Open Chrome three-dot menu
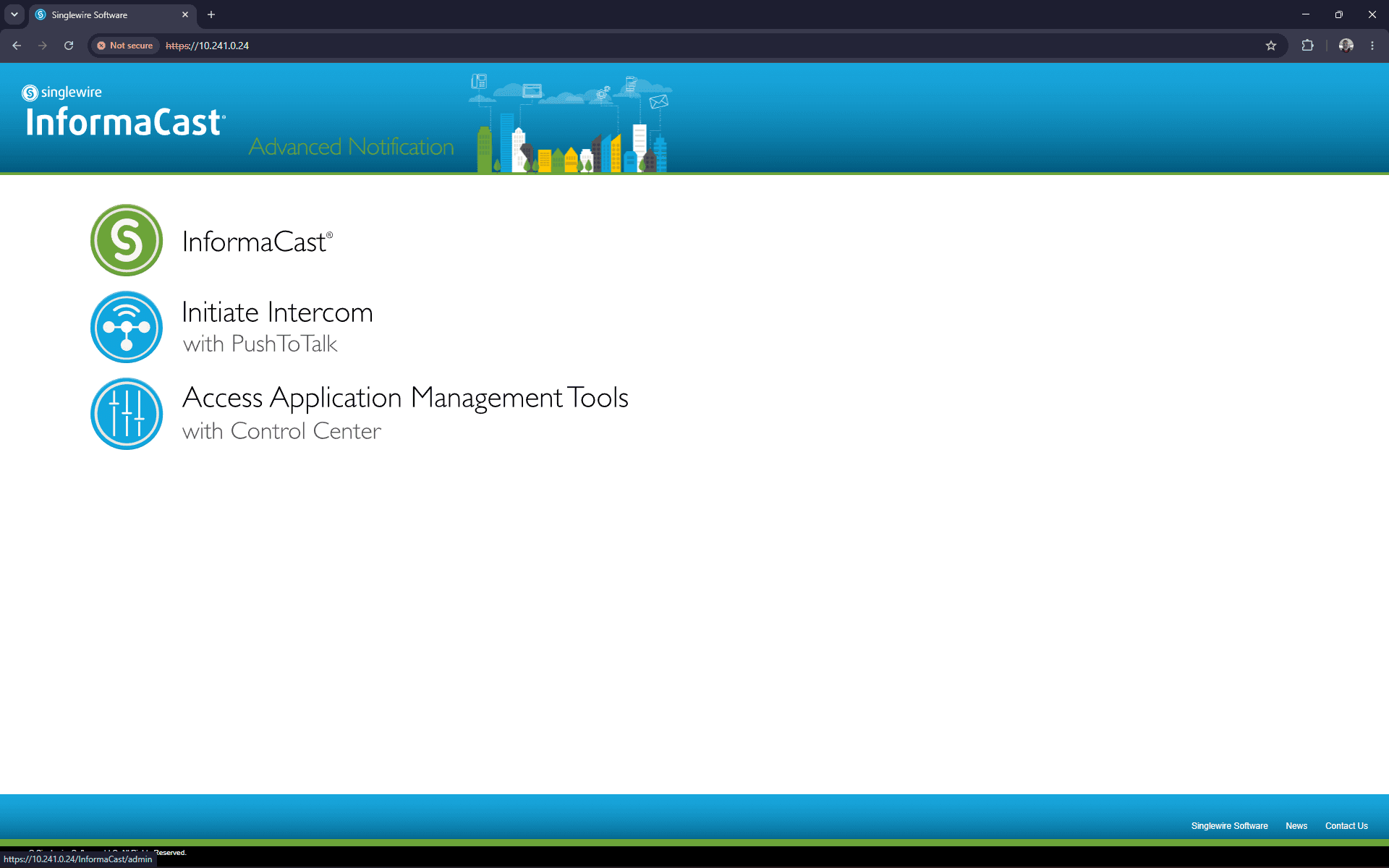The width and height of the screenshot is (1389, 868). [x=1372, y=46]
